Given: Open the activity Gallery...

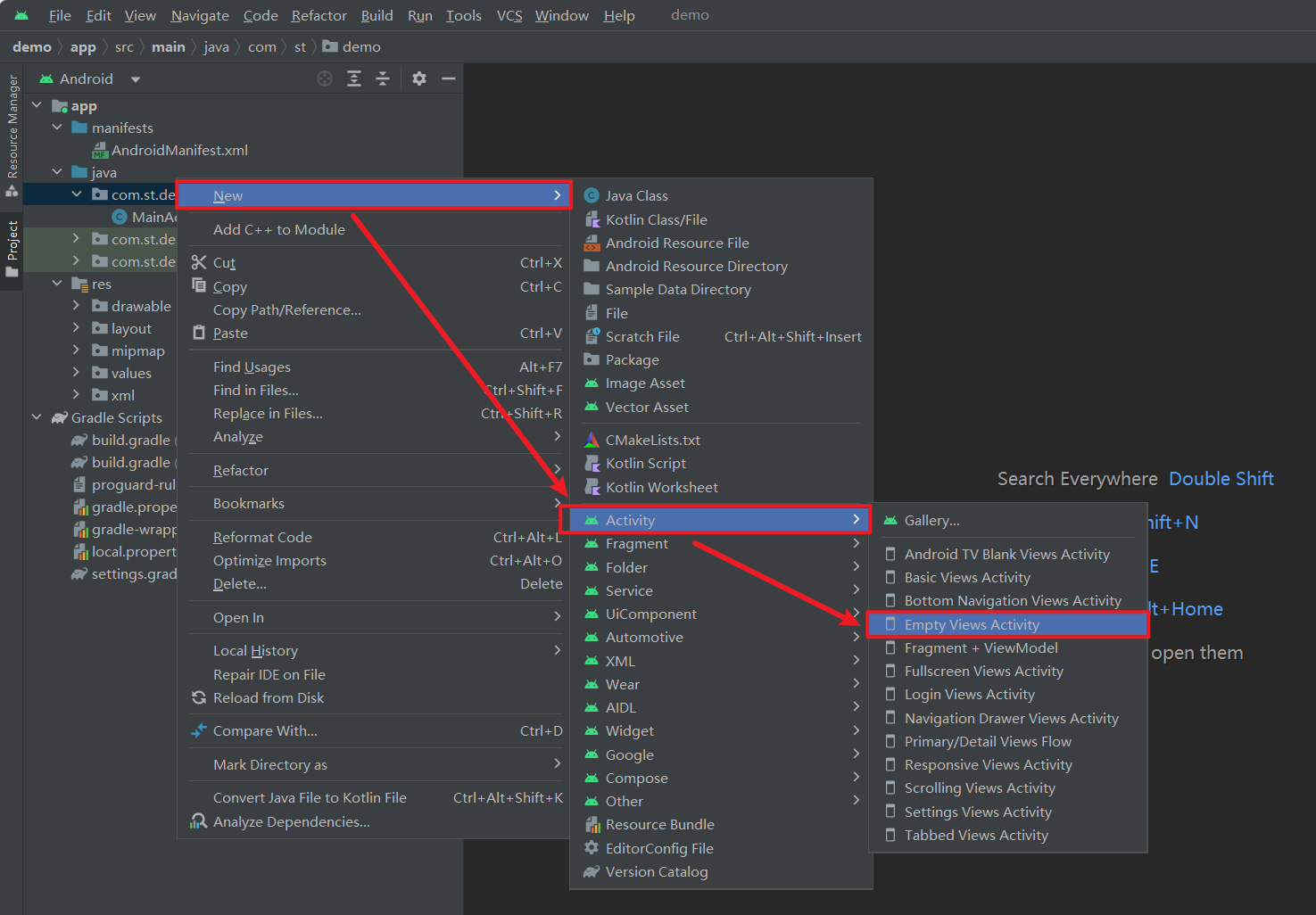Looking at the screenshot, I should click(1007, 520).
